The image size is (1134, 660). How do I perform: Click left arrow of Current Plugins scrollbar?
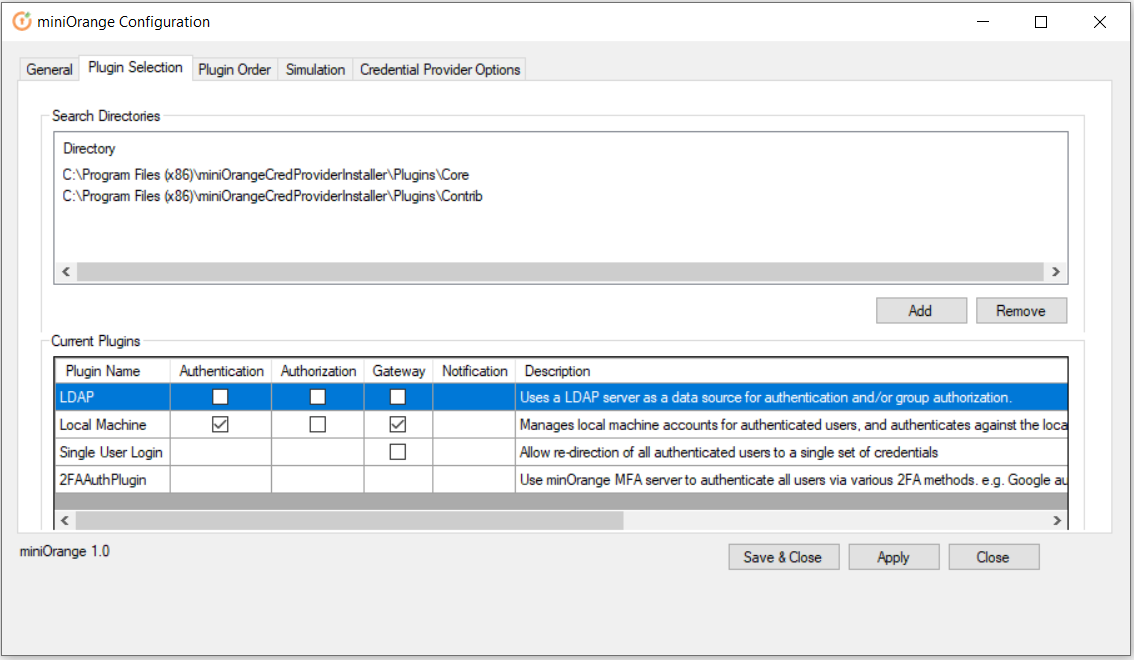coord(65,520)
